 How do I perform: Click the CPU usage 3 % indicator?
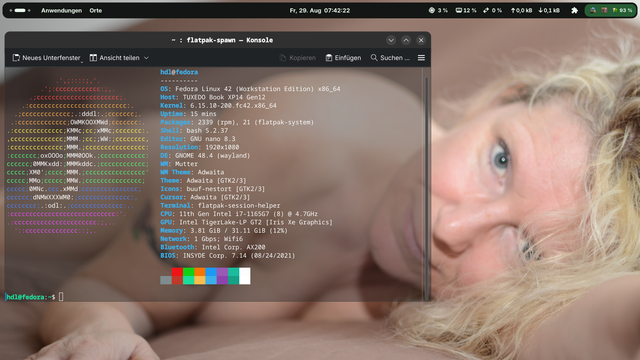pos(438,11)
